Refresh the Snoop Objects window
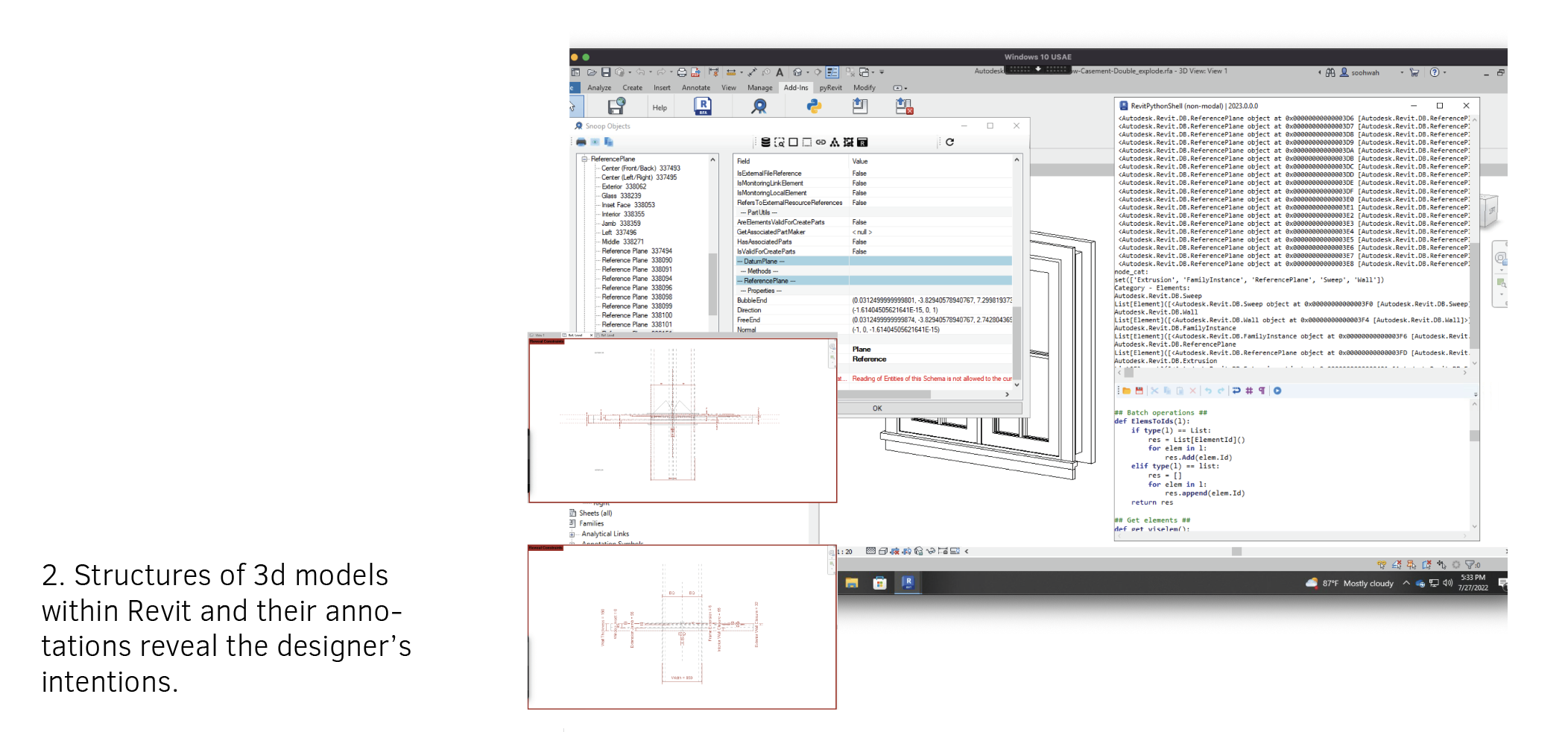This screenshot has width=1568, height=732. [949, 142]
